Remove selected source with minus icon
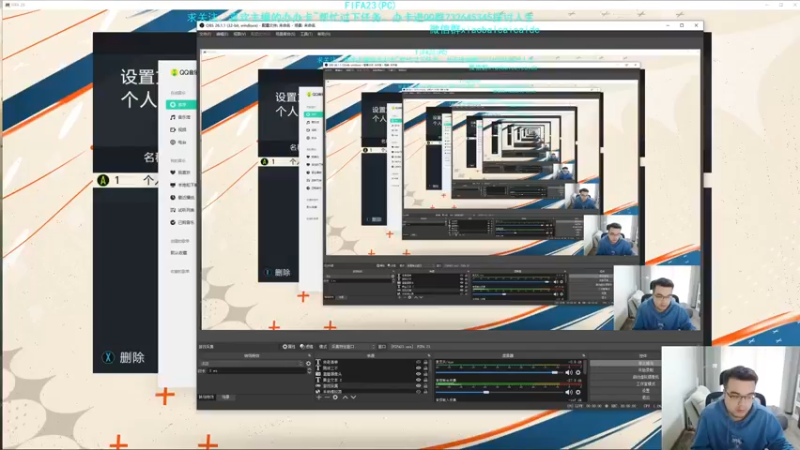This screenshot has width=800, height=450. pos(327,397)
